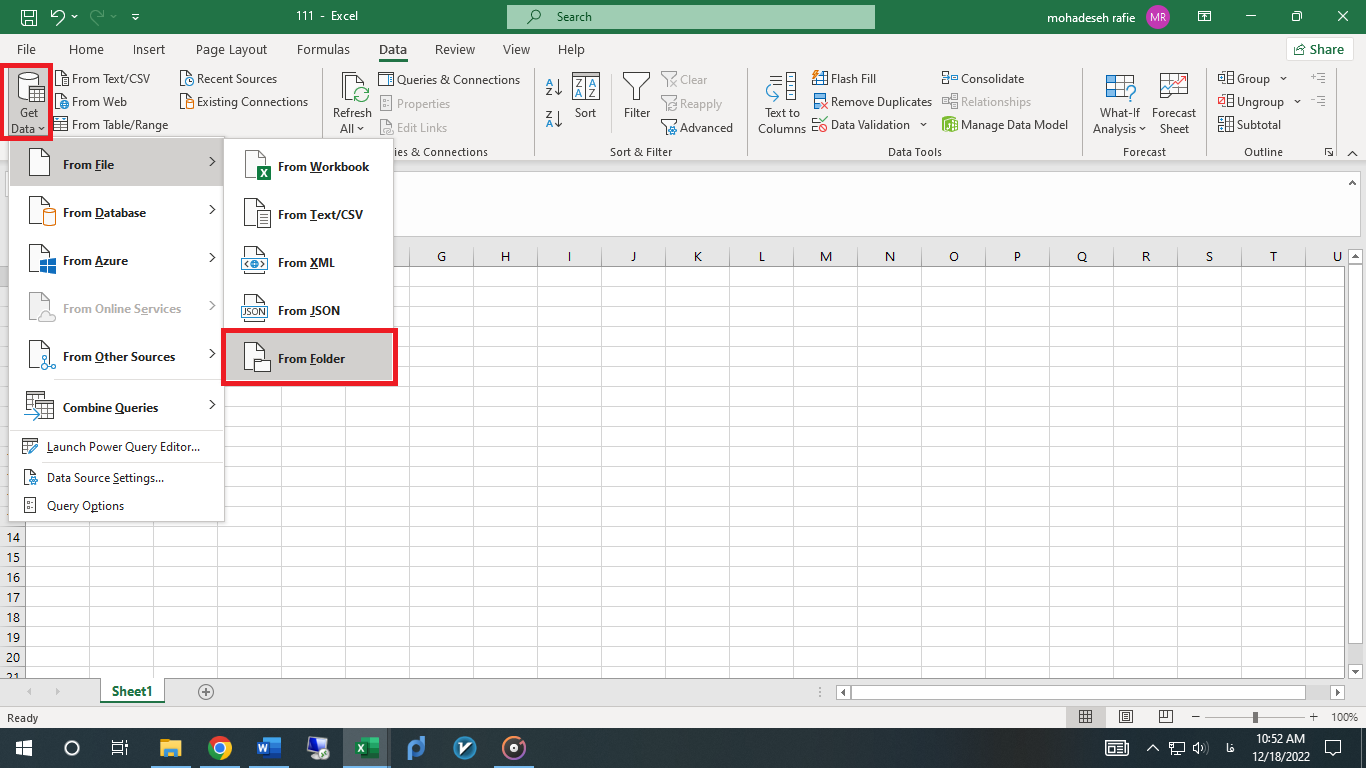1366x768 pixels.
Task: Open Word from taskbar
Action: [x=269, y=748]
